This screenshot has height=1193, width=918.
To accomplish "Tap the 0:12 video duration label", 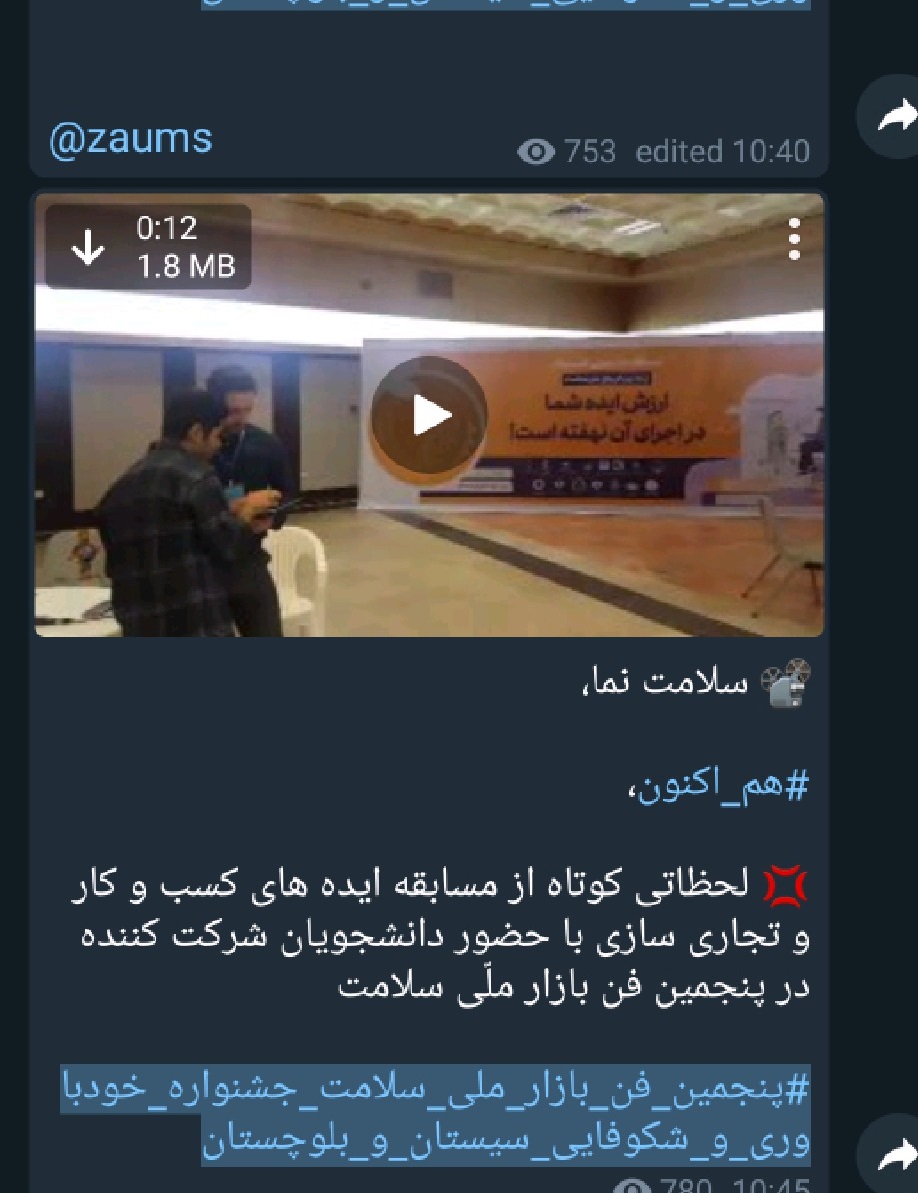I will point(167,228).
